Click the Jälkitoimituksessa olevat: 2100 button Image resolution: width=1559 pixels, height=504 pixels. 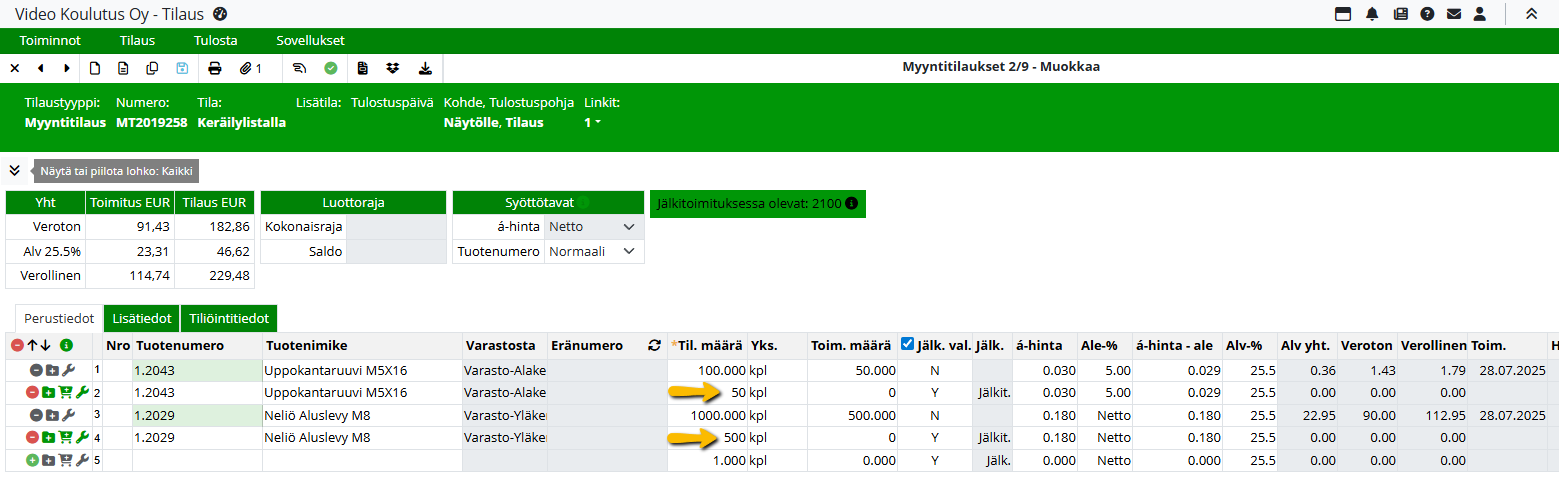click(757, 204)
